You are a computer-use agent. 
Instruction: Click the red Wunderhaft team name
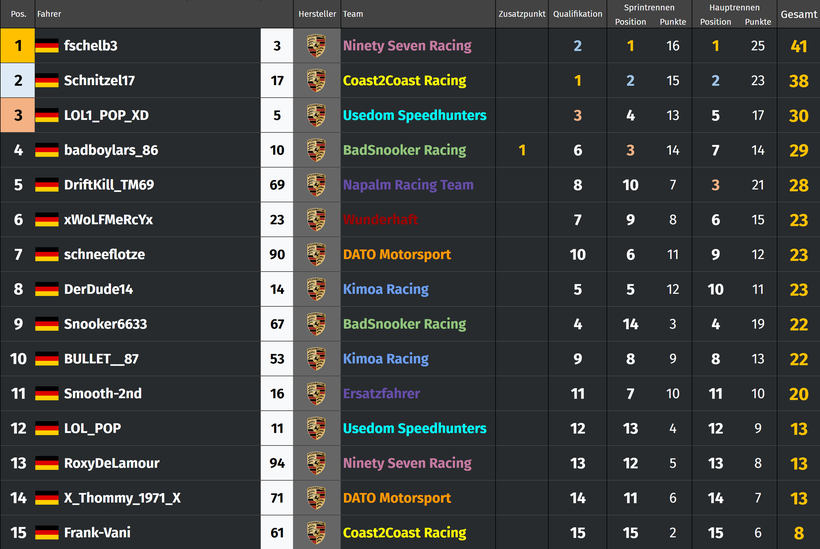click(381, 220)
